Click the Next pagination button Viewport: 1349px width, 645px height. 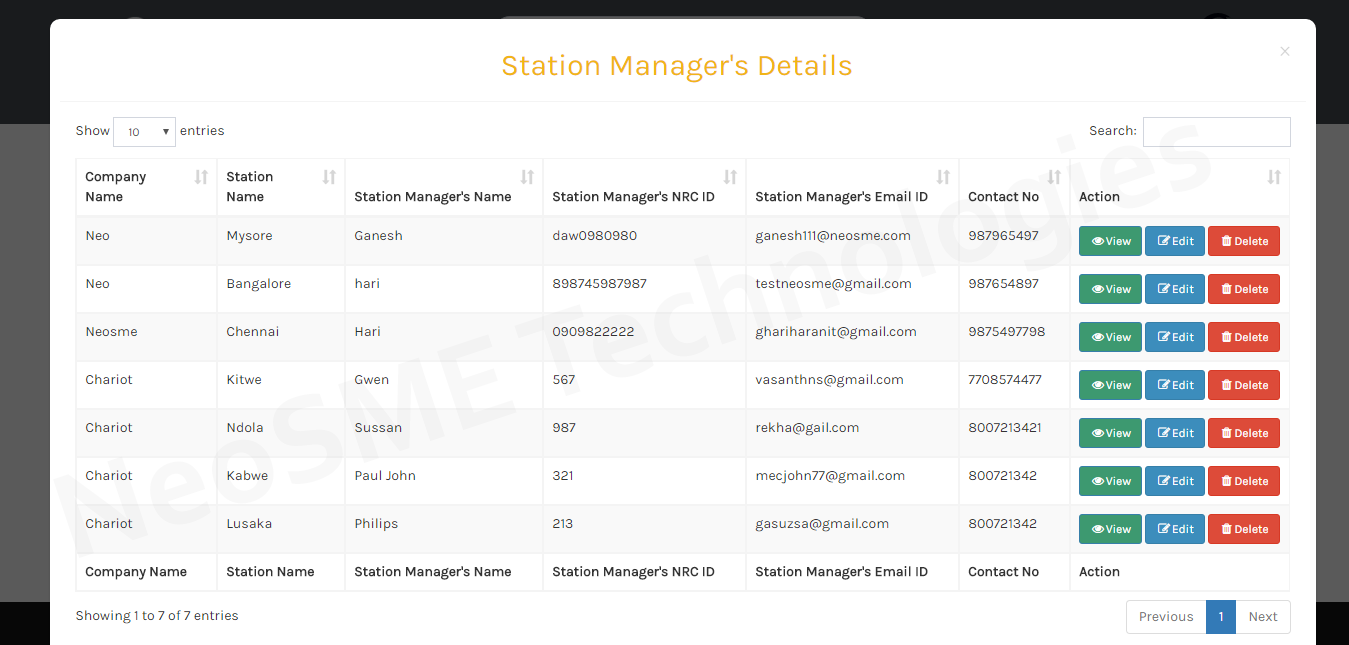pos(1263,617)
